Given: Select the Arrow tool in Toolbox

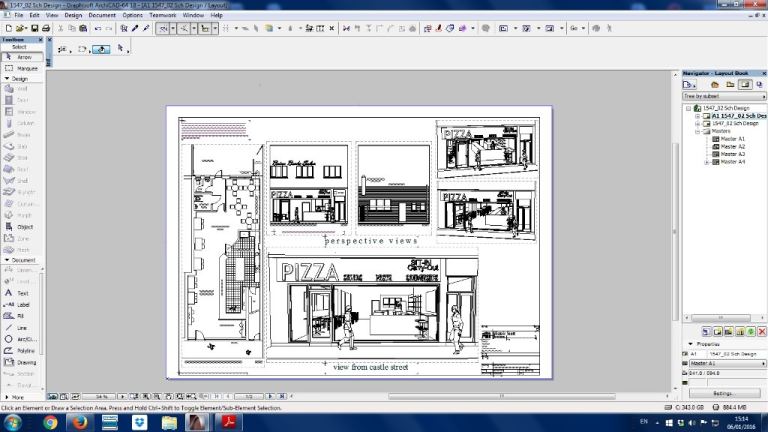Looking at the screenshot, I should [22, 57].
